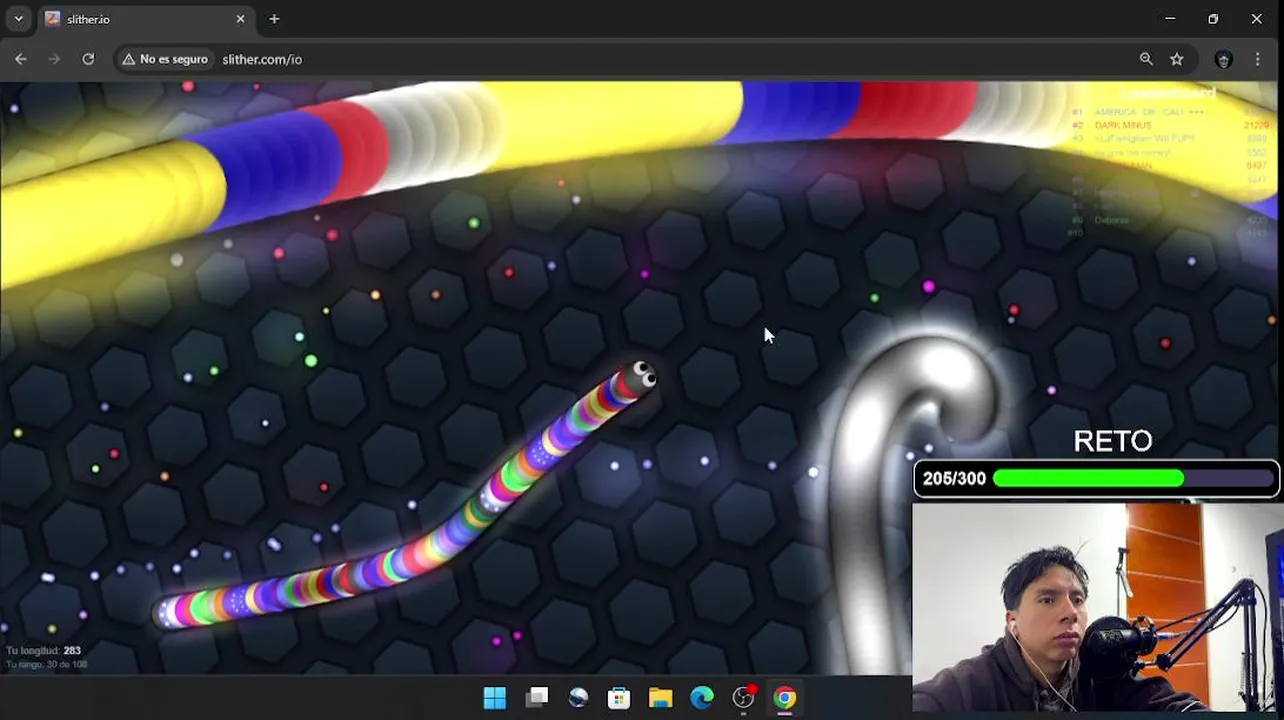Close the slither.io tab
The height and width of the screenshot is (720, 1284).
240,19
